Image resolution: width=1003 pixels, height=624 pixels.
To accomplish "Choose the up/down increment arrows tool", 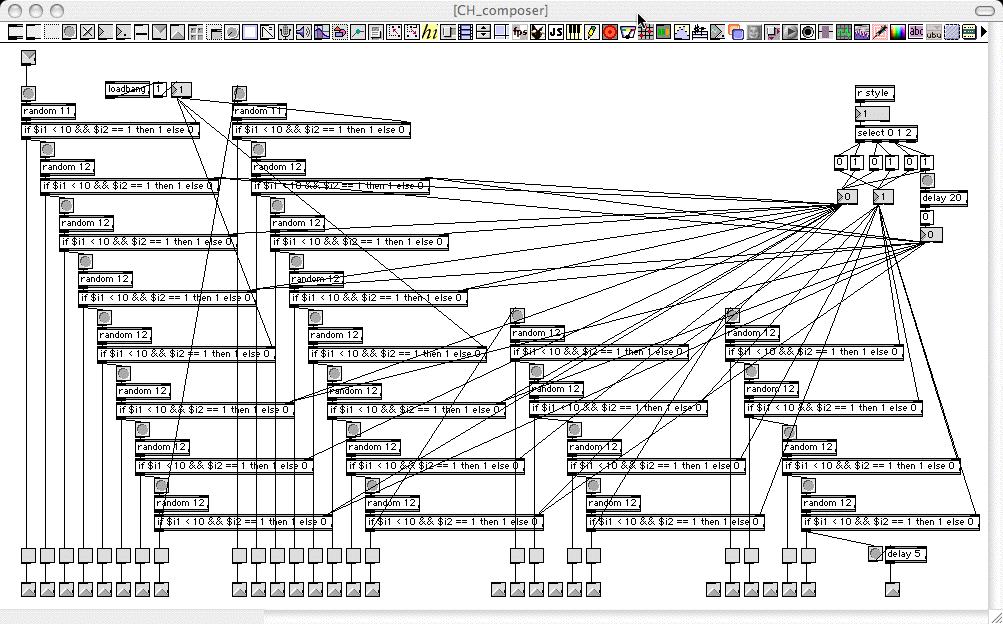I will [484, 31].
